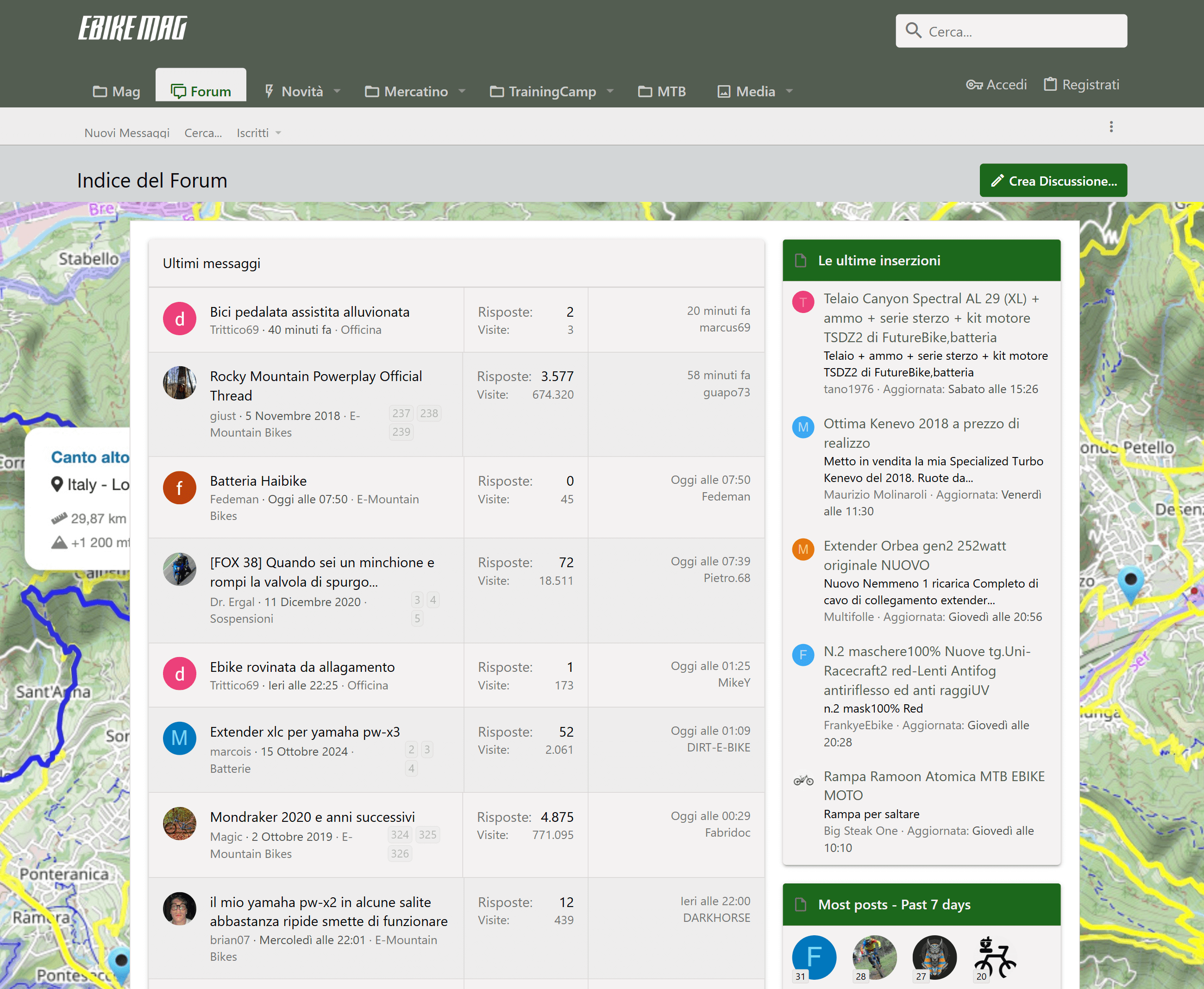Click document icon in Most posts header
Image resolution: width=1204 pixels, height=989 pixels.
click(801, 905)
